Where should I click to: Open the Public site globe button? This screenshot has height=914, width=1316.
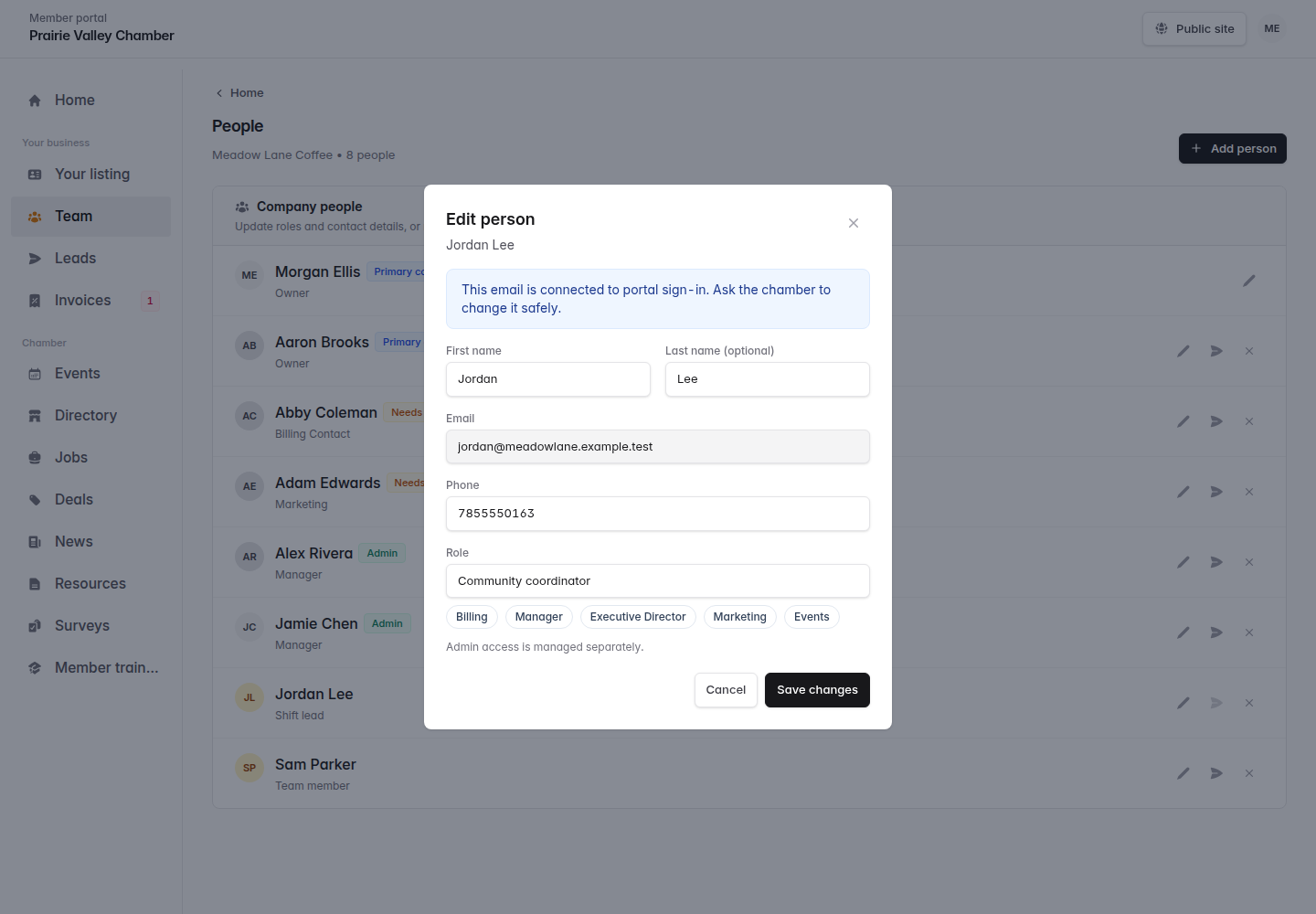coord(1194,29)
